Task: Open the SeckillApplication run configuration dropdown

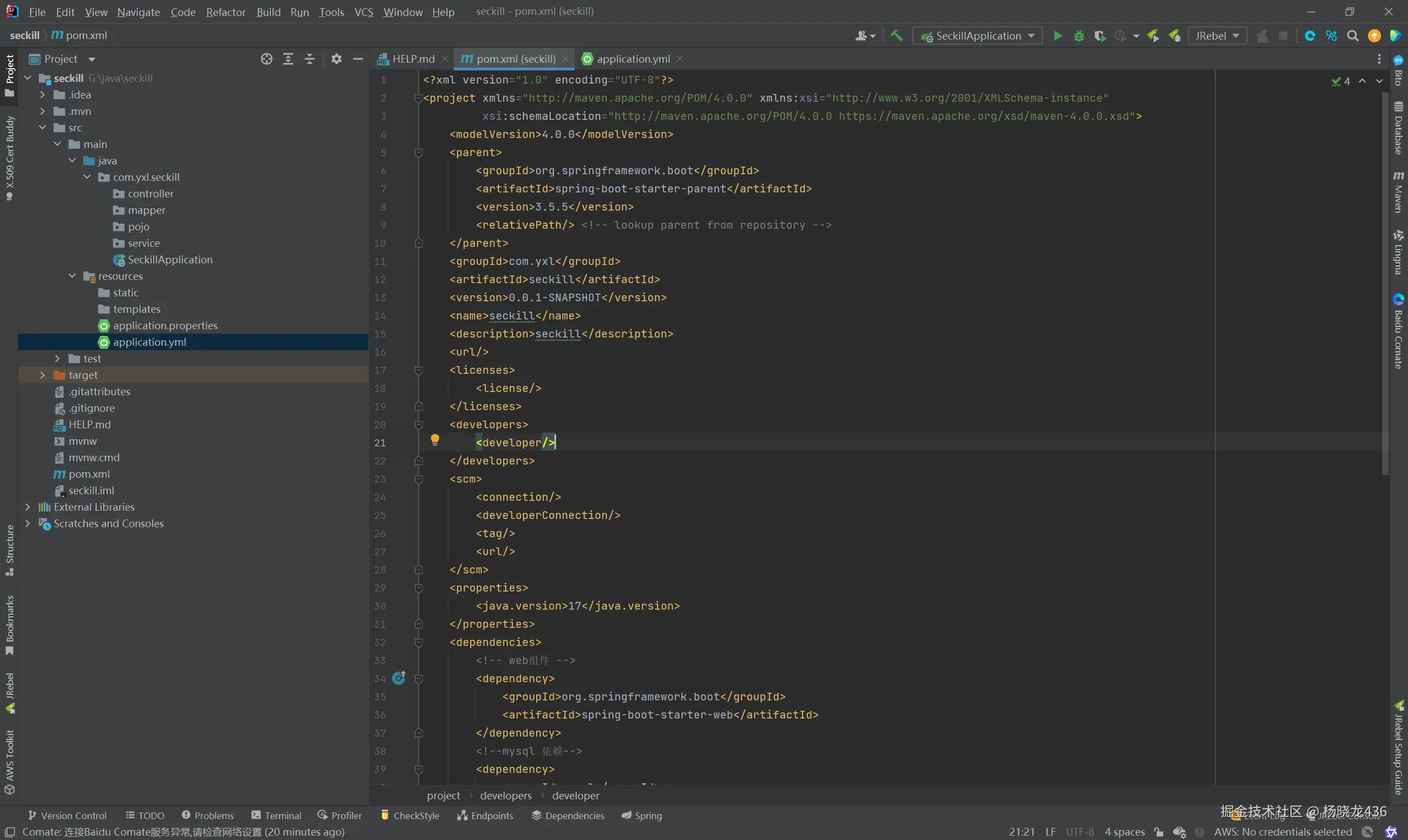Action: pos(978,36)
